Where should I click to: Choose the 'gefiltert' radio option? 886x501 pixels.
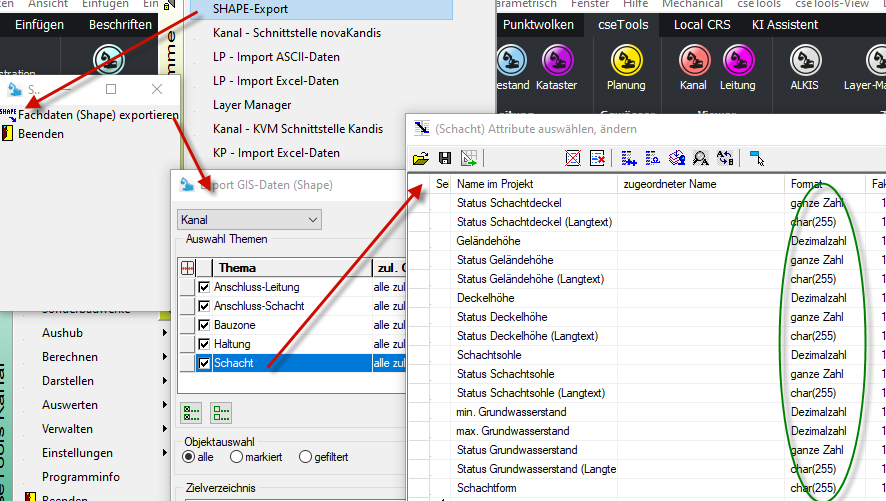[305, 457]
